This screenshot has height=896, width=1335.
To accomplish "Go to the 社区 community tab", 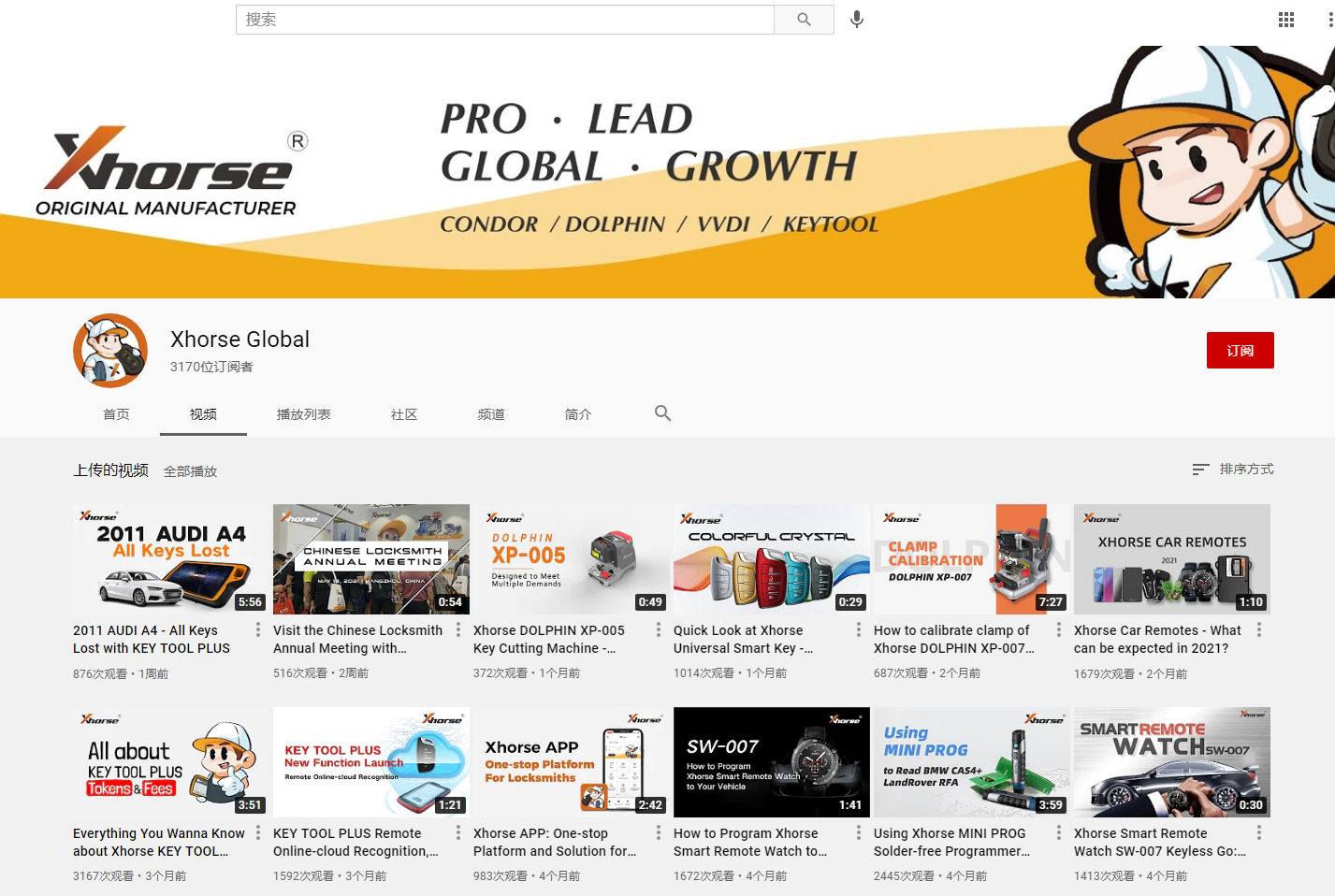I will [404, 414].
